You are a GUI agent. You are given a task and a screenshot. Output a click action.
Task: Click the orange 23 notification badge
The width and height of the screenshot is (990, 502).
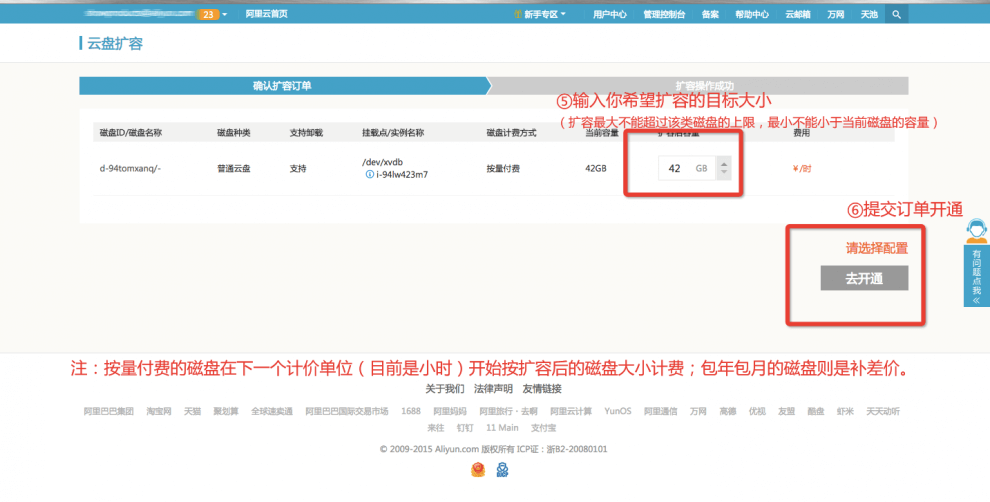click(208, 15)
